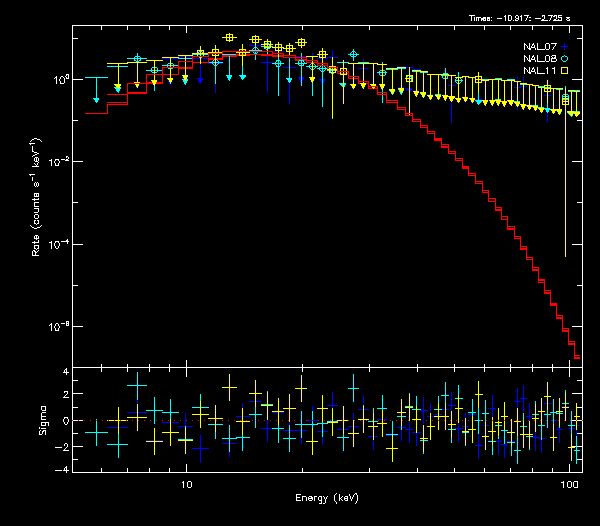Click the 4 tick label on Sigma axis

pos(65,372)
